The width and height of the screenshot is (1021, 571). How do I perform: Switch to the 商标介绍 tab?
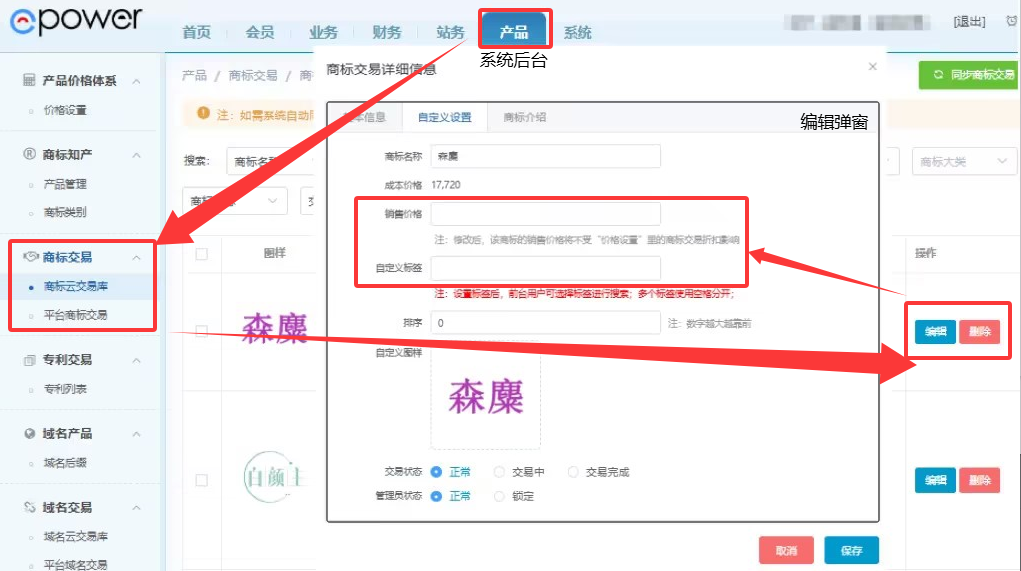[525, 117]
